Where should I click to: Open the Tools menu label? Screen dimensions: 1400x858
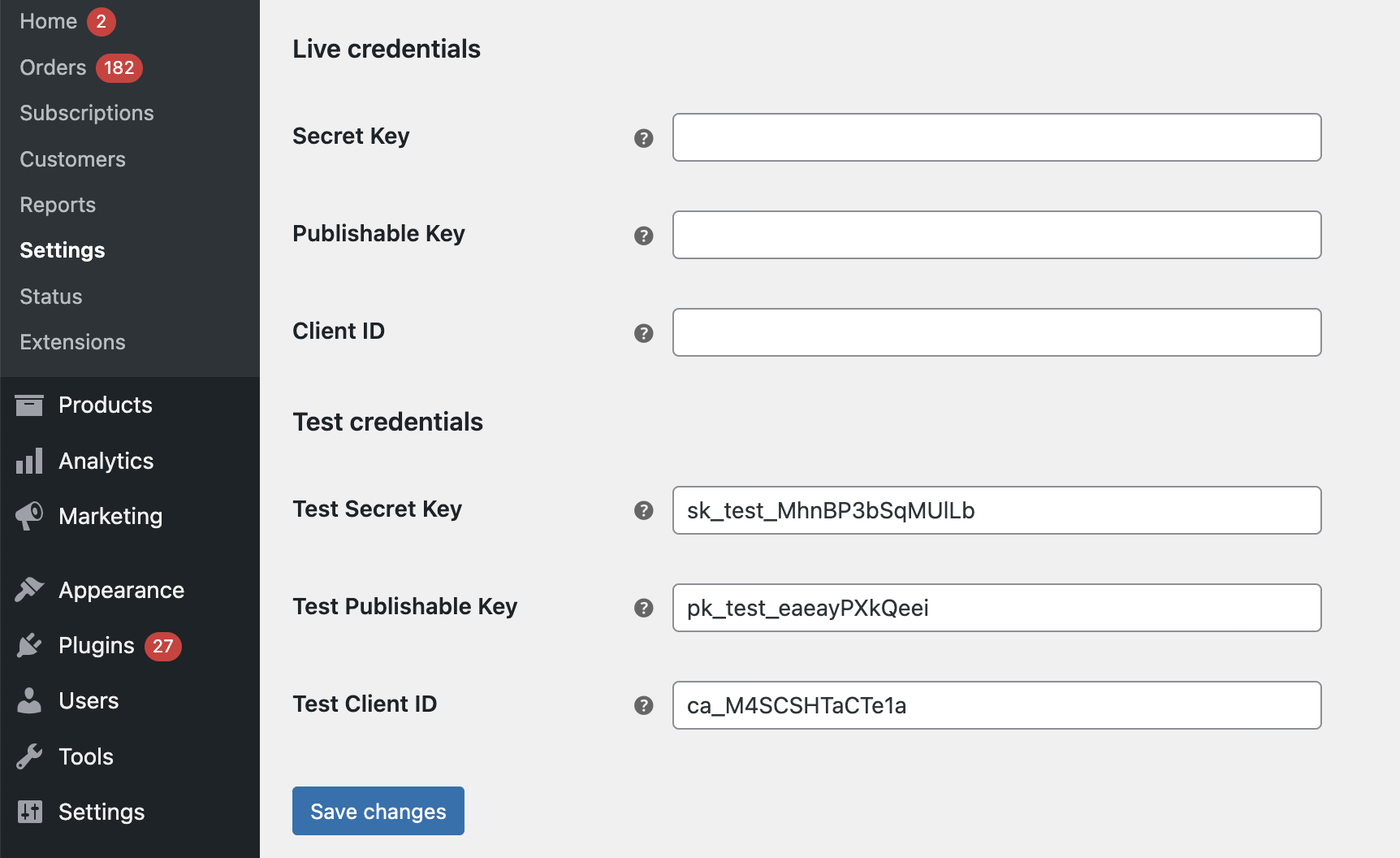click(x=86, y=756)
